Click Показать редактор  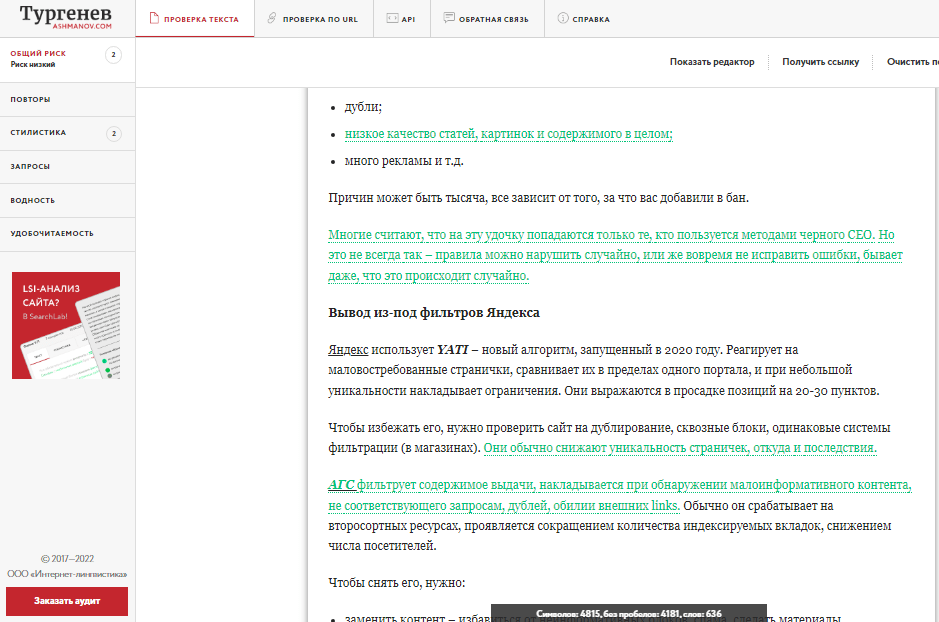point(711,62)
